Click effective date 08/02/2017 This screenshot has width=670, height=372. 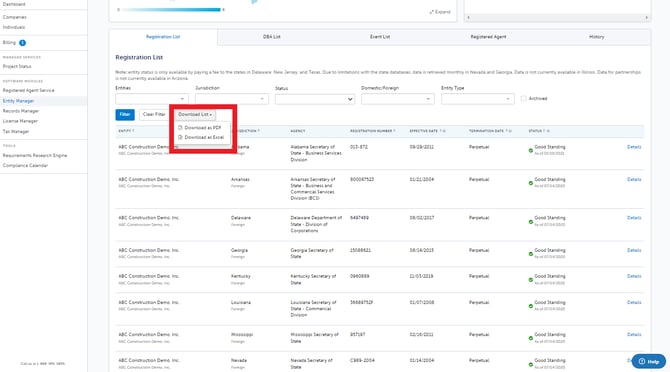422,218
